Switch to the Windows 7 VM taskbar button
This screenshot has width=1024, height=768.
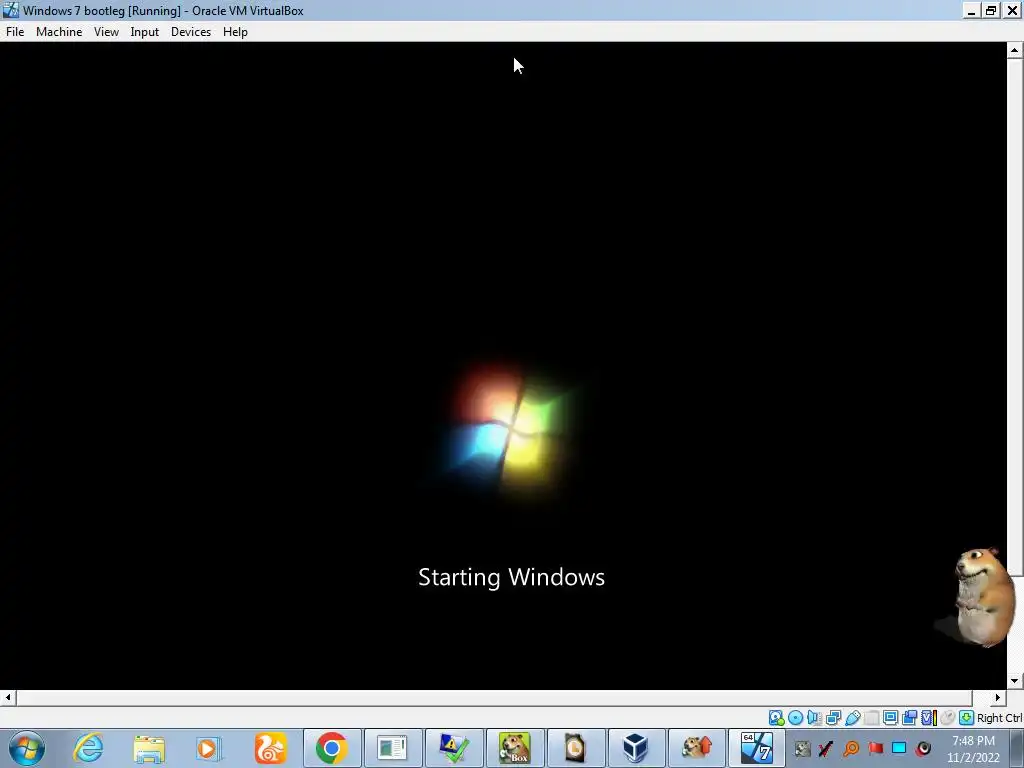point(757,748)
